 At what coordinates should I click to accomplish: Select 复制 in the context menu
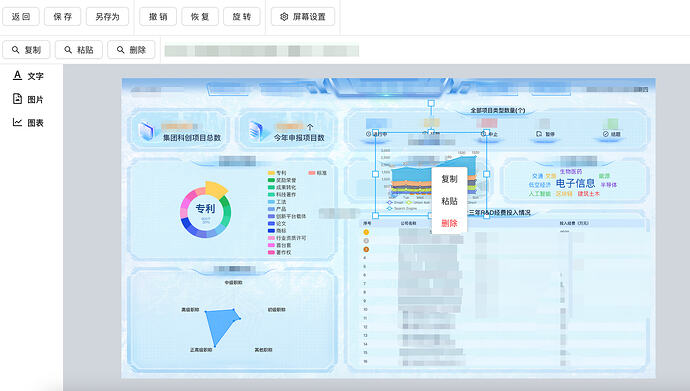tap(449, 179)
